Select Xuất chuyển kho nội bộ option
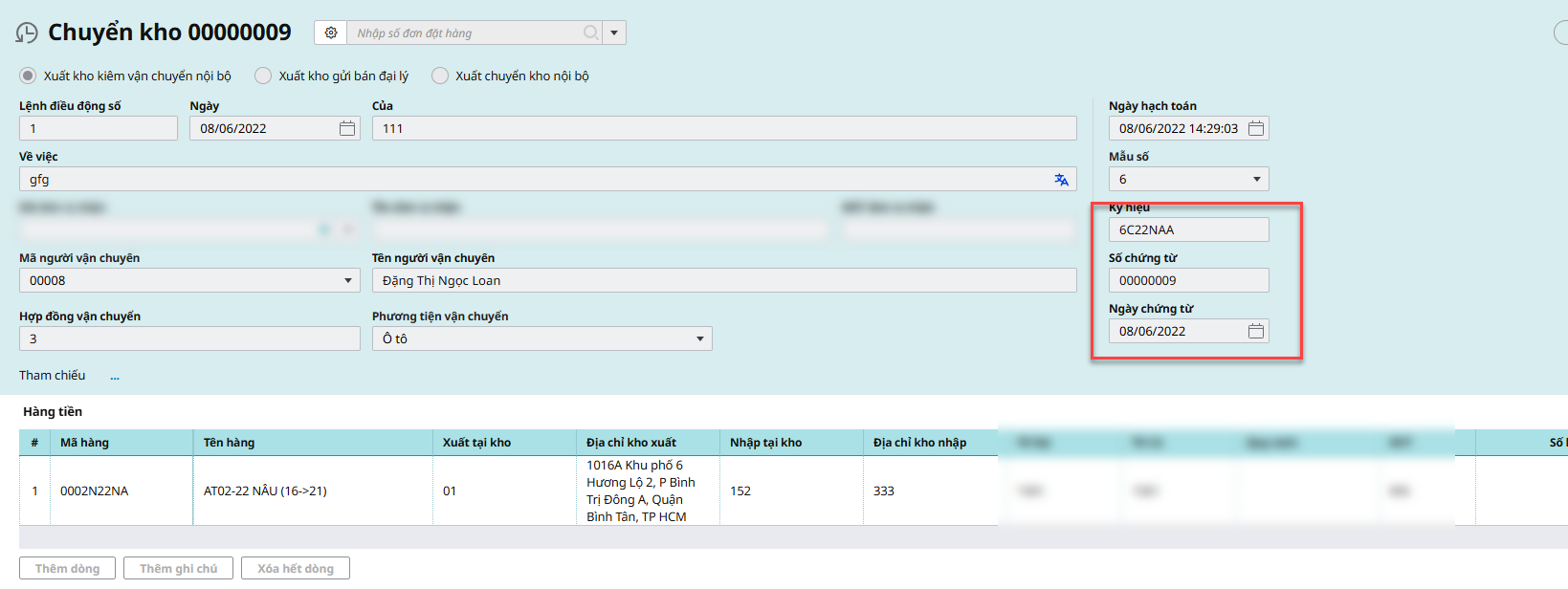Image resolution: width=1568 pixels, height=589 pixels. coord(440,76)
